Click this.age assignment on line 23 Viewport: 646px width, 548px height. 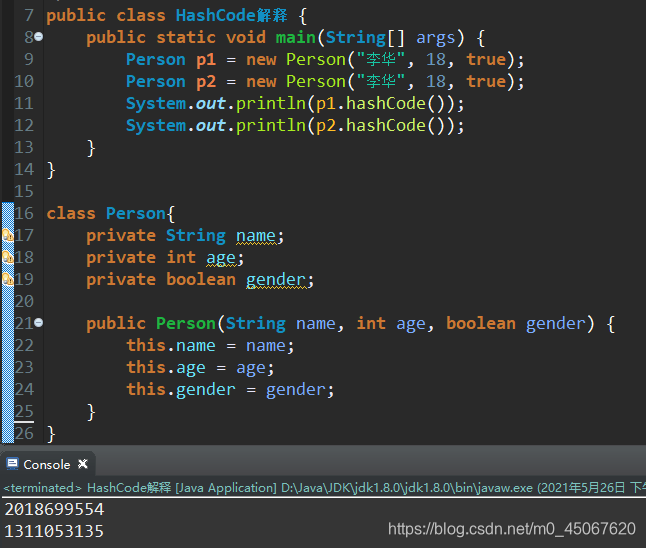[200, 368]
